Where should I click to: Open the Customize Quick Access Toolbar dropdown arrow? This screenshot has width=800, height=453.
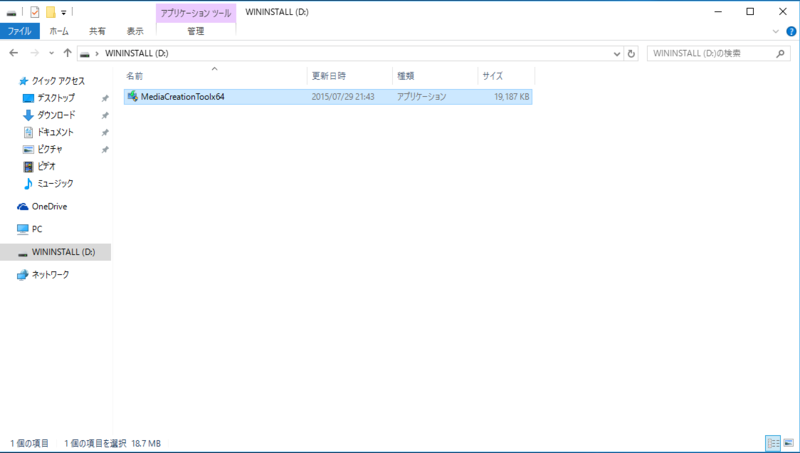coord(64,13)
